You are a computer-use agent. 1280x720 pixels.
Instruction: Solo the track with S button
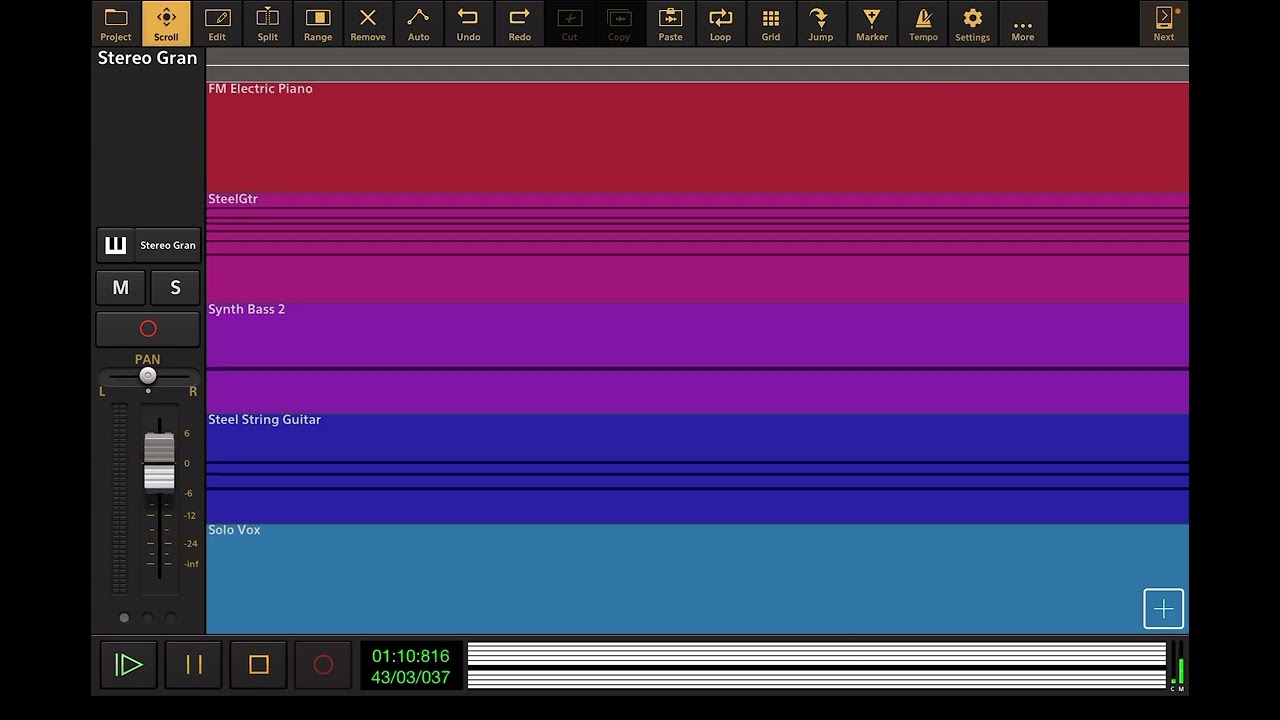coord(175,288)
